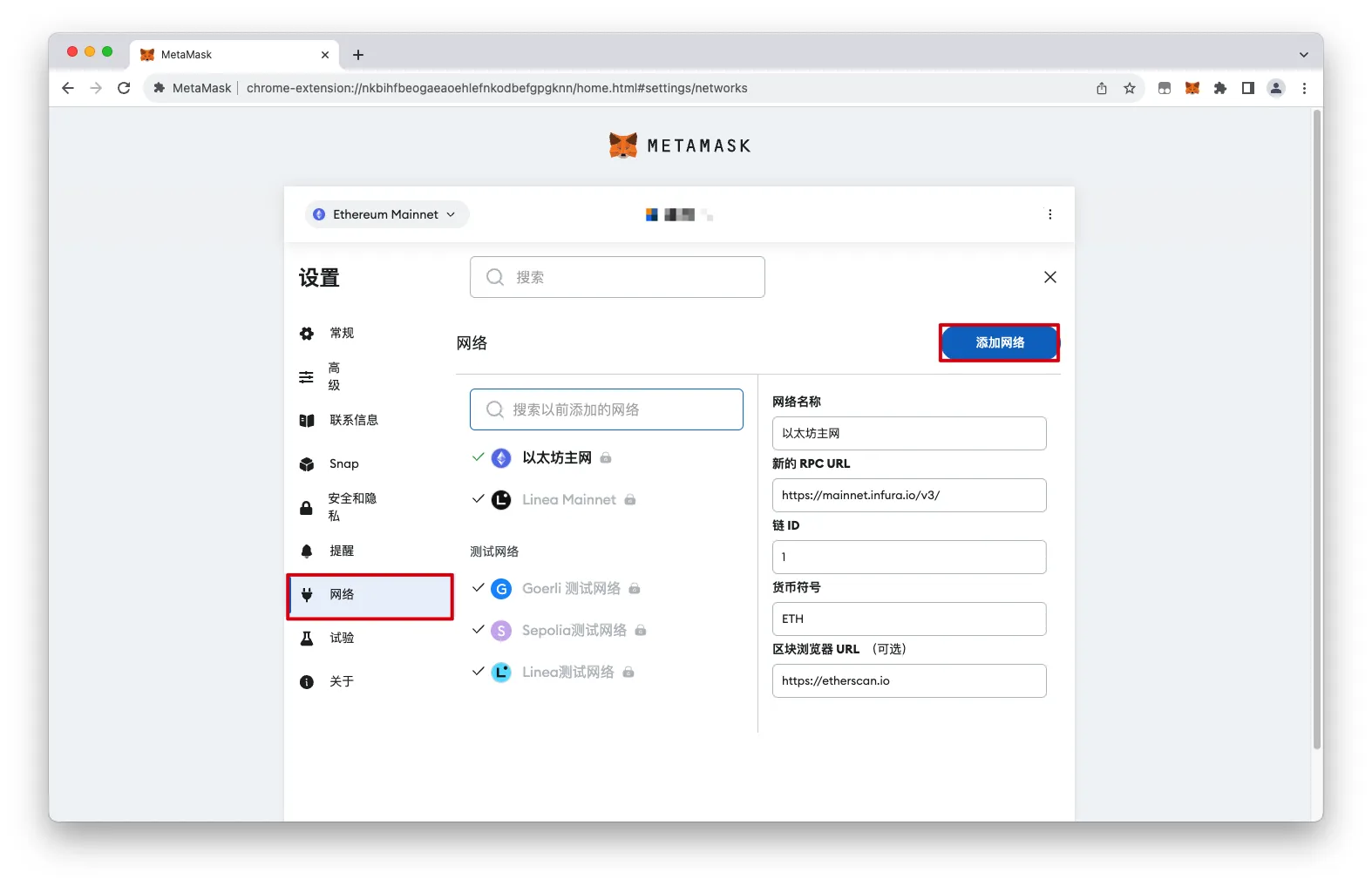
Task: Click the lock icon beside Linea Mainnet
Action: (630, 500)
